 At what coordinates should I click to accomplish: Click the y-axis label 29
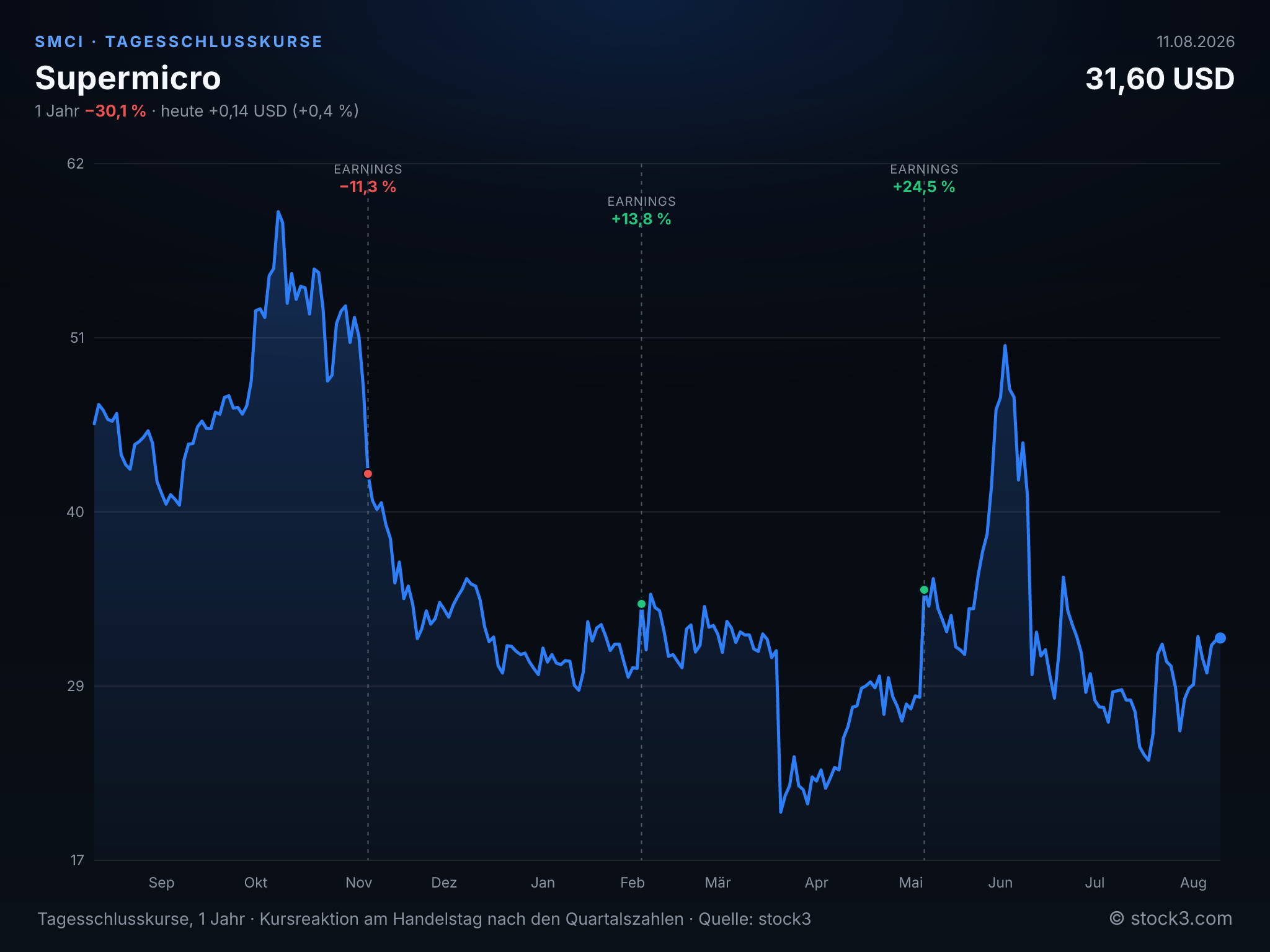tap(75, 686)
